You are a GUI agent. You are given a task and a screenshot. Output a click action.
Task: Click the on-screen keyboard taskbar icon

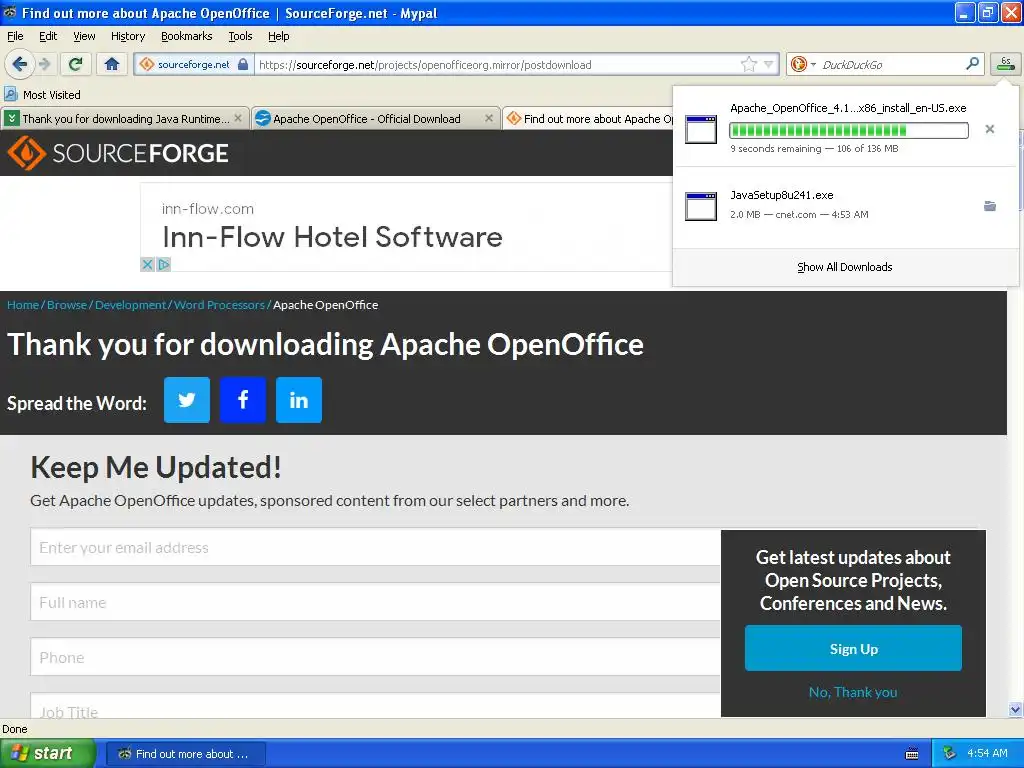pos(912,754)
